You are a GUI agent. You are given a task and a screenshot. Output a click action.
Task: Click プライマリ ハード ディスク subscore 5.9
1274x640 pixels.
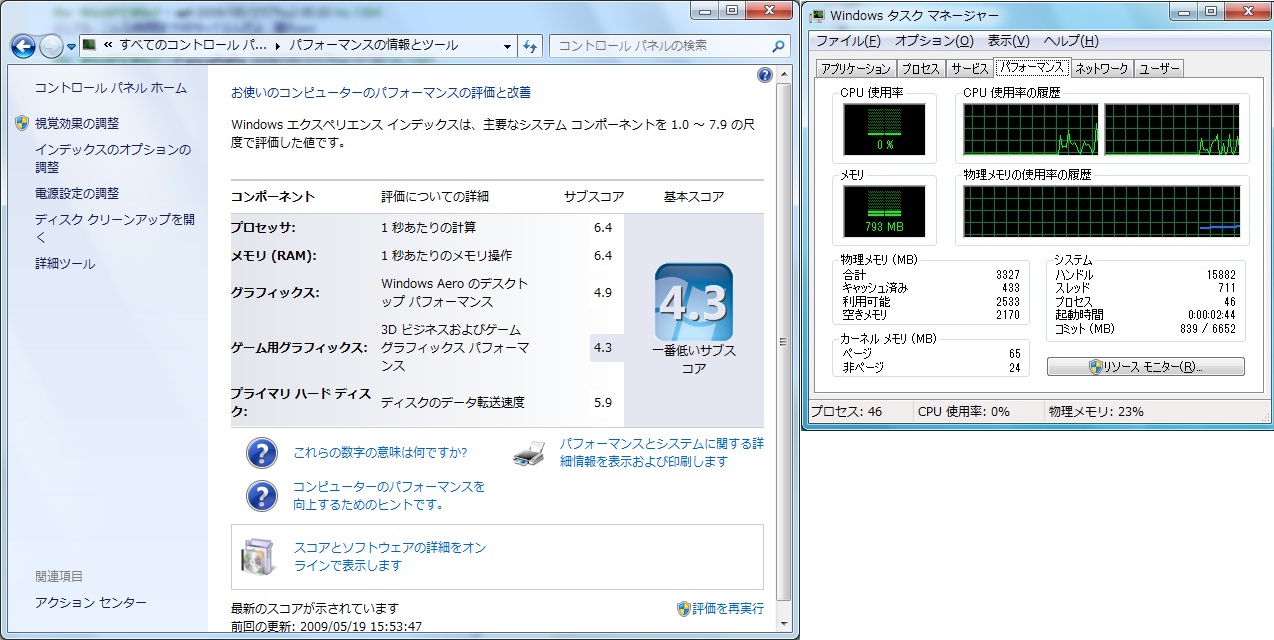click(603, 403)
